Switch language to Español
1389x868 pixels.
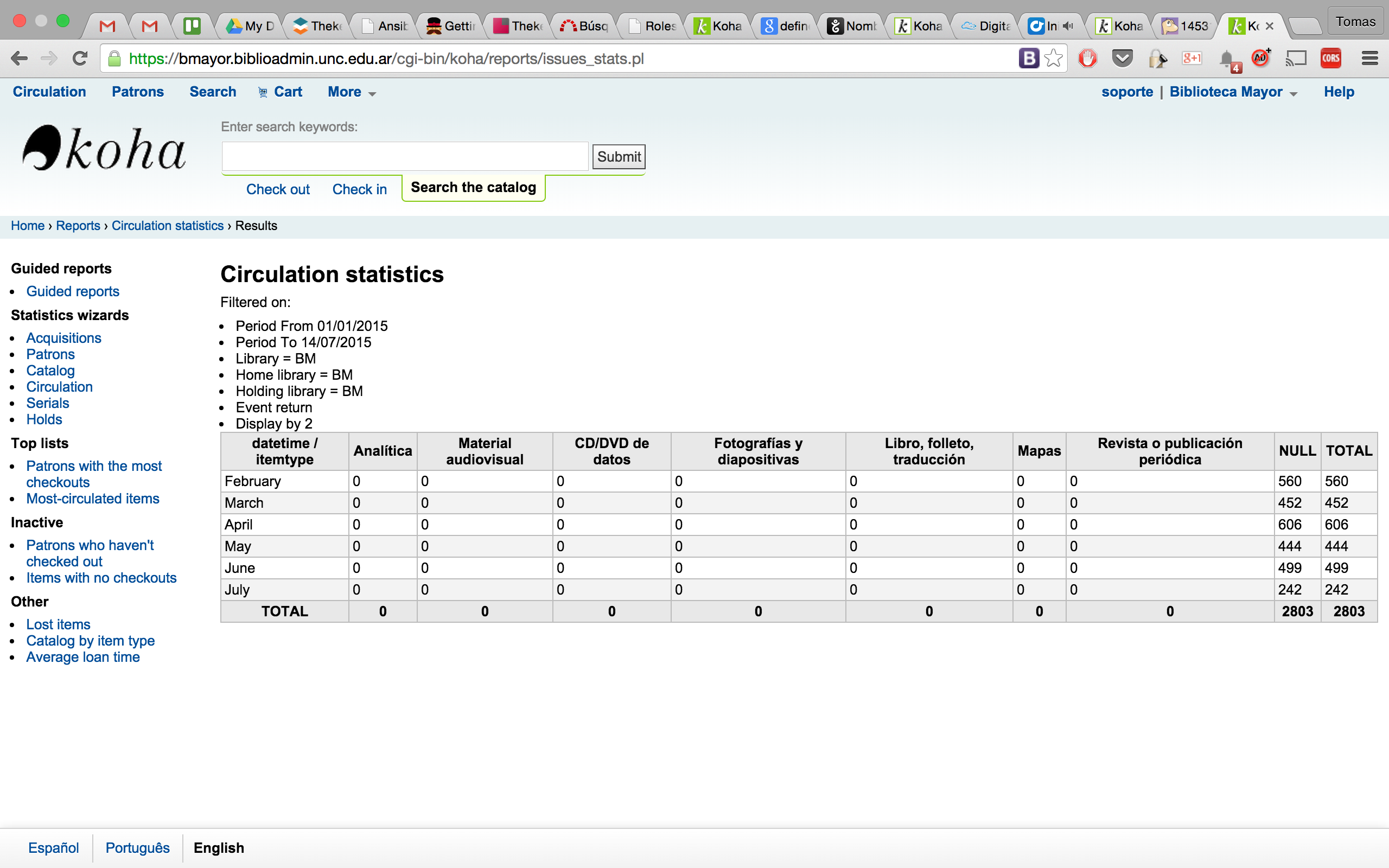click(53, 848)
